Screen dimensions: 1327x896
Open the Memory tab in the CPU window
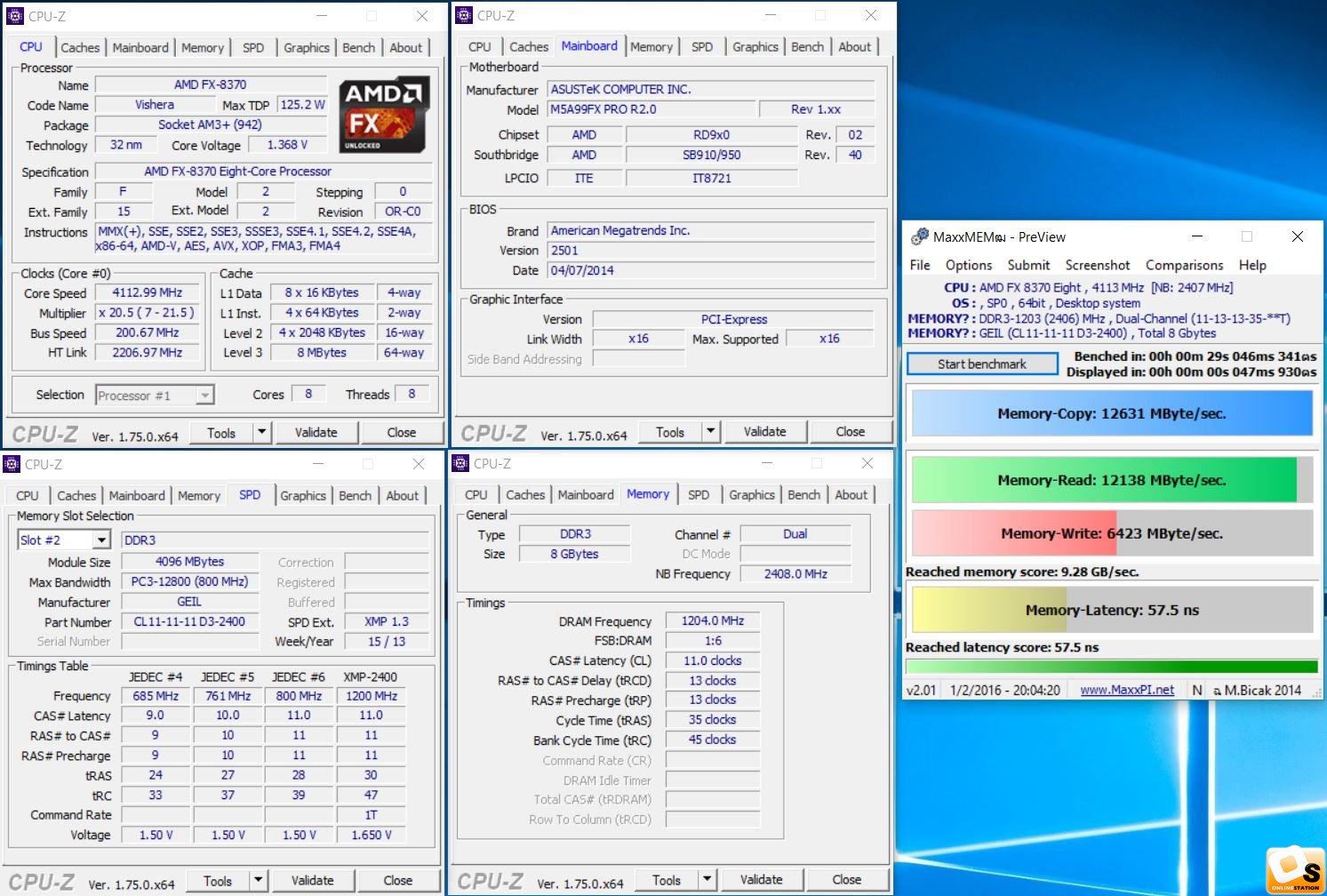coord(203,48)
